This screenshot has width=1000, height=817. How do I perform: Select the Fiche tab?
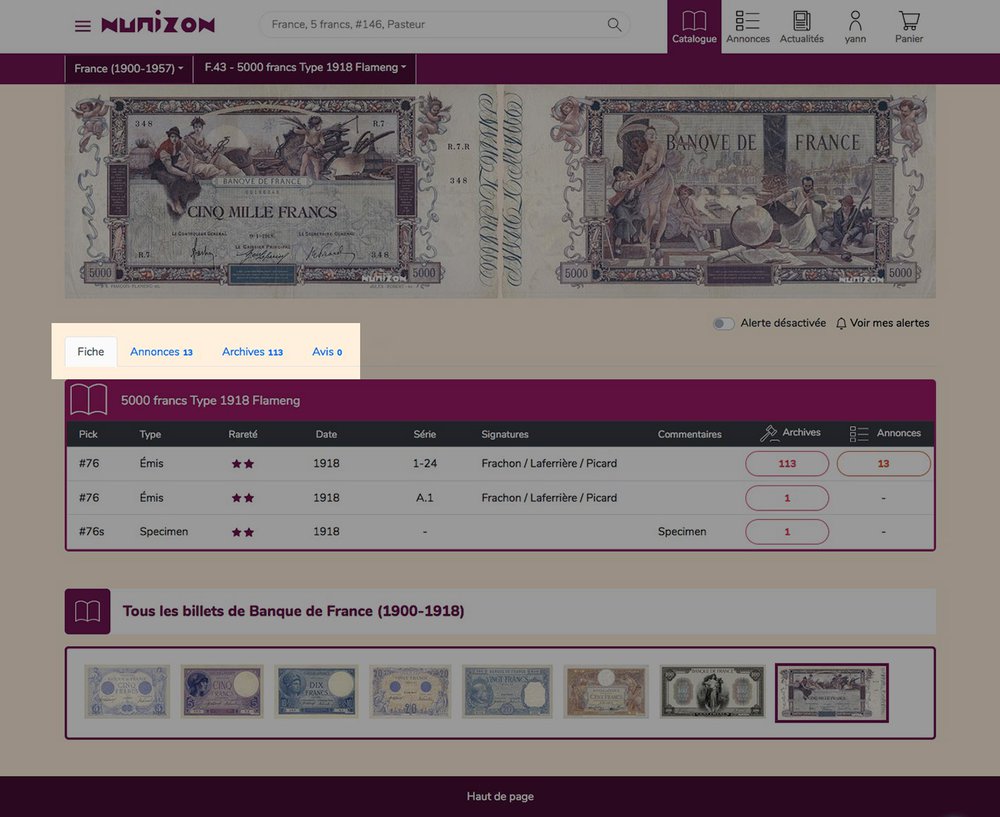point(91,351)
